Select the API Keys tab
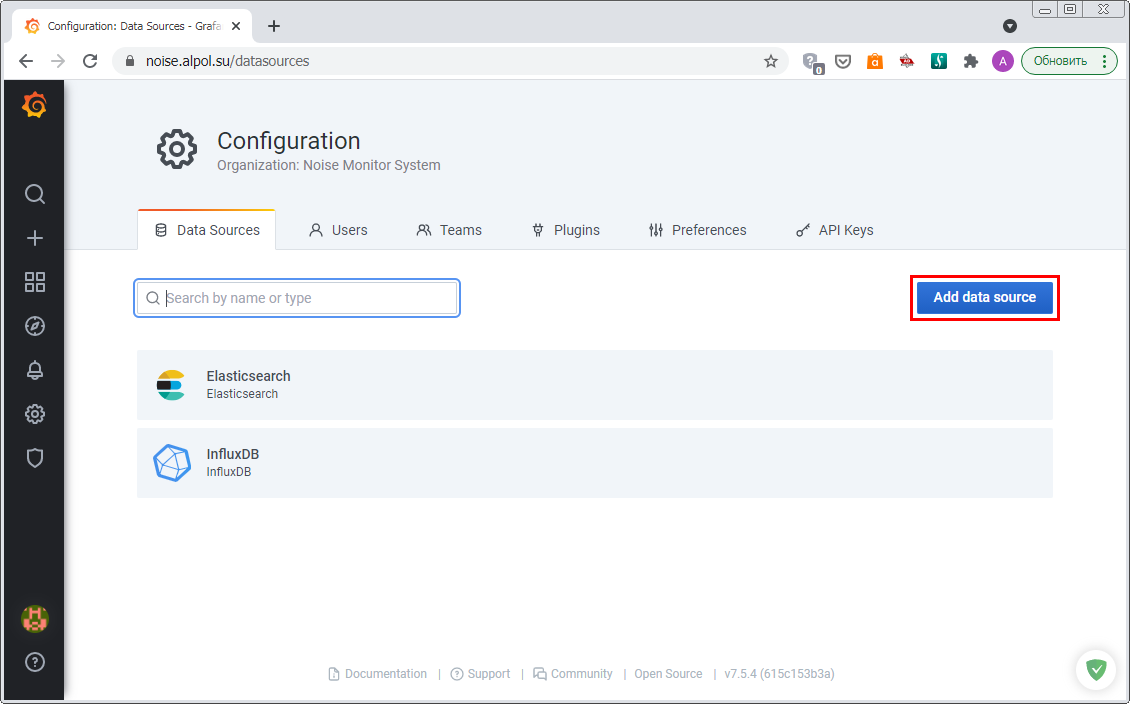The image size is (1130, 704). tap(834, 230)
